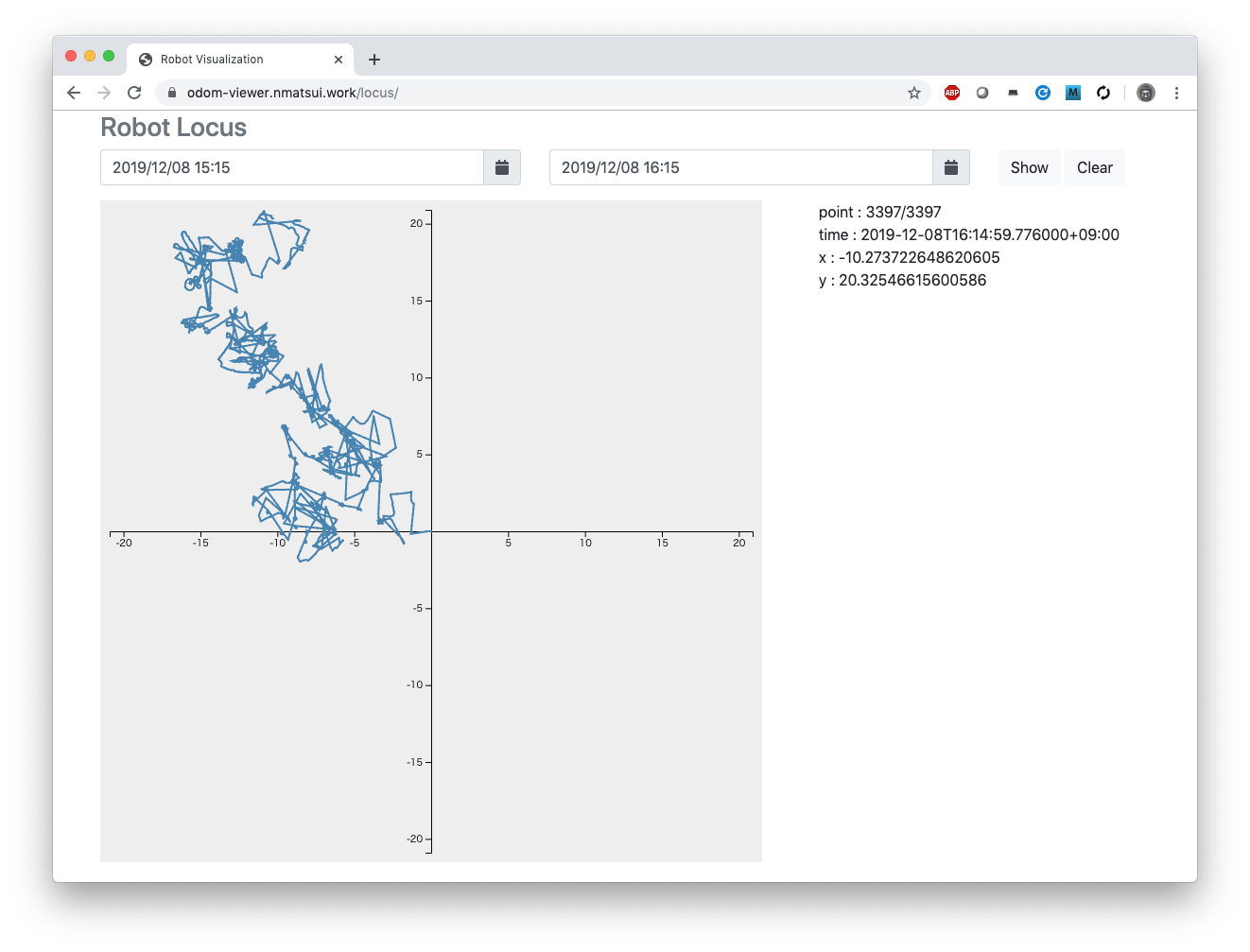Click the -20 tick label on the horizontal axis

pos(124,543)
